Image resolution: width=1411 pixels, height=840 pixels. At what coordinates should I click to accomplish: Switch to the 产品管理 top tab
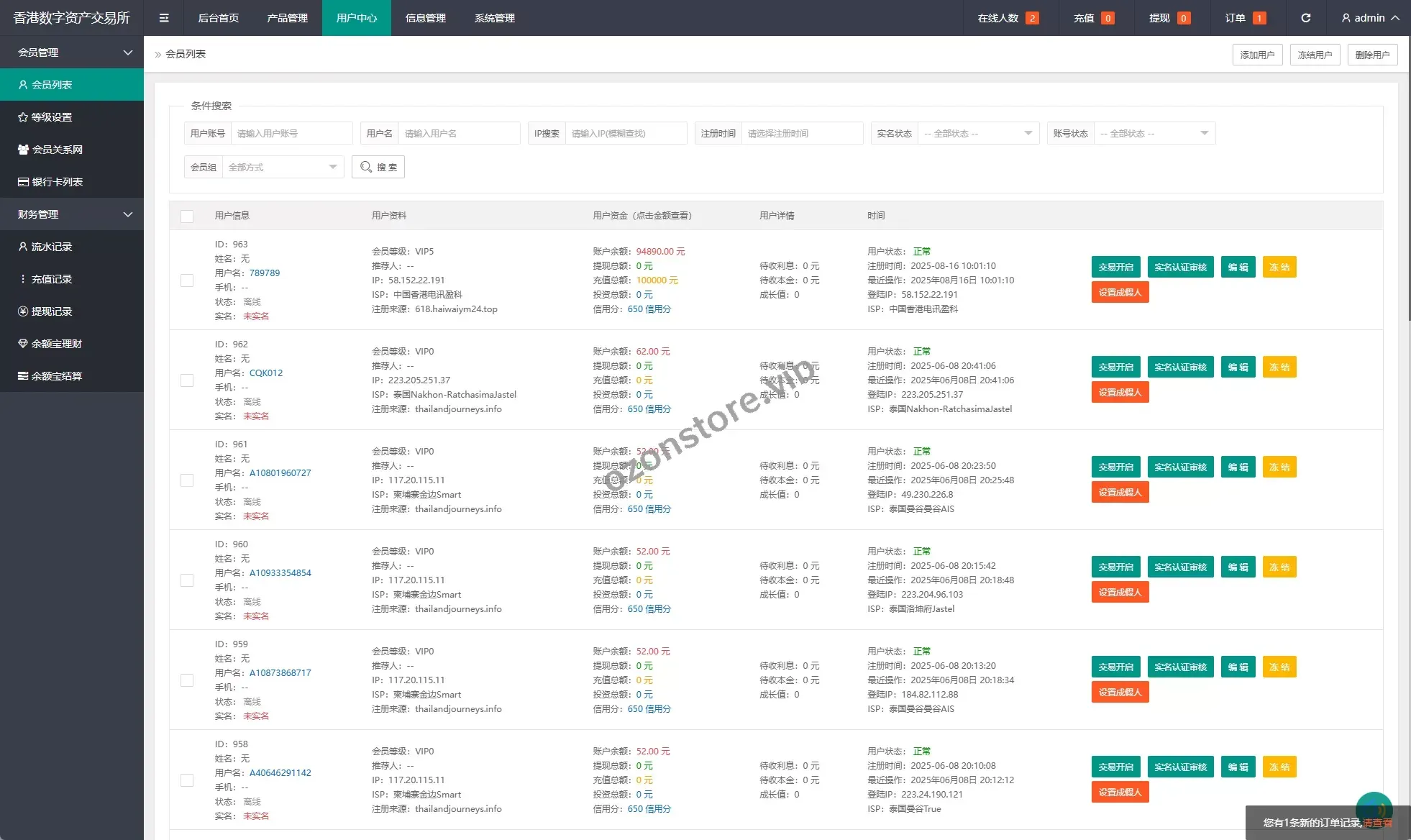(287, 18)
